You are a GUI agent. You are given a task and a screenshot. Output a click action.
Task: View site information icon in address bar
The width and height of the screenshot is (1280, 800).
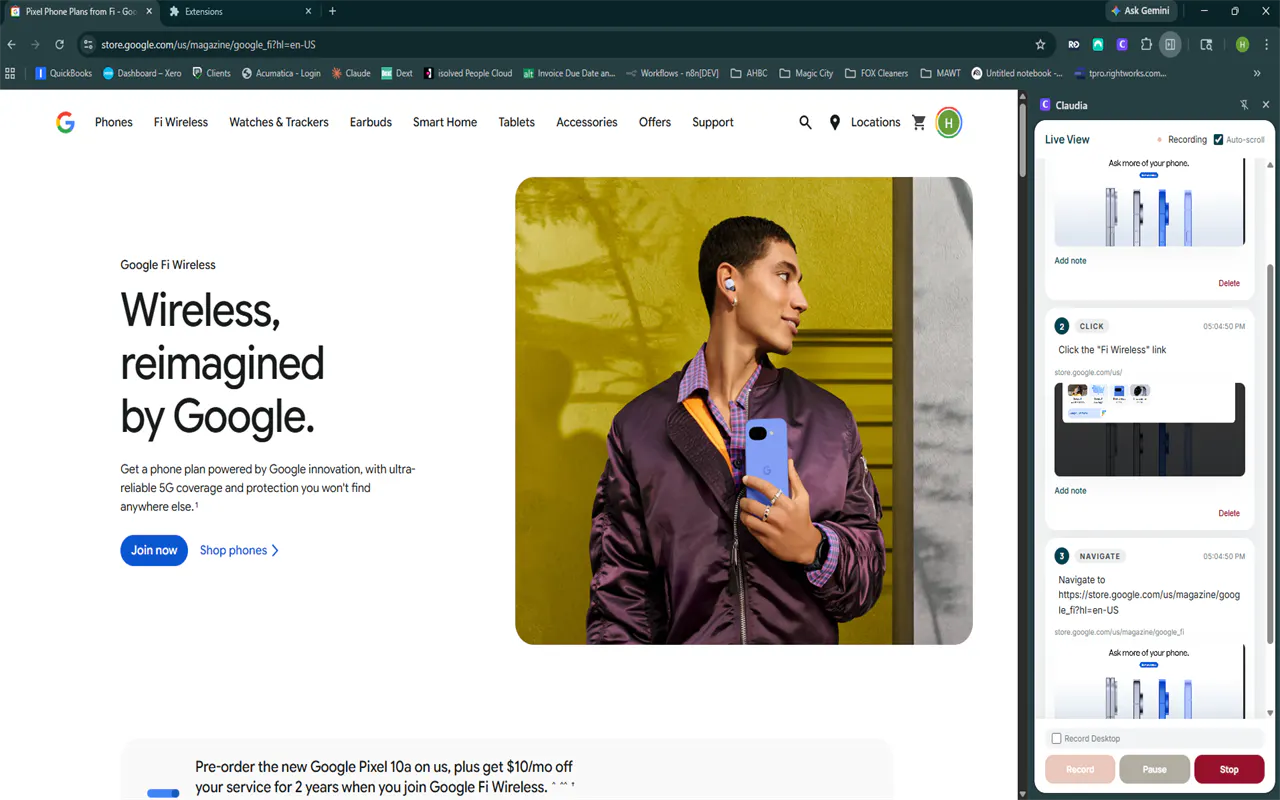[88, 45]
